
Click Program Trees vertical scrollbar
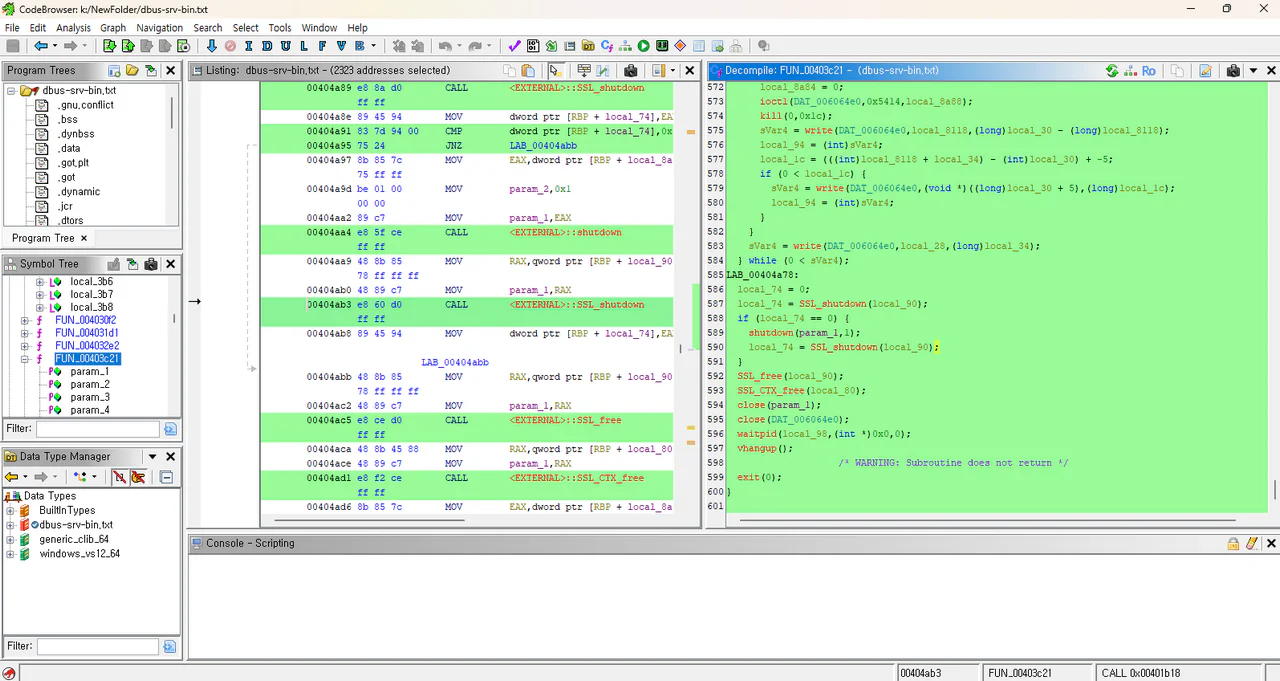coord(172,112)
